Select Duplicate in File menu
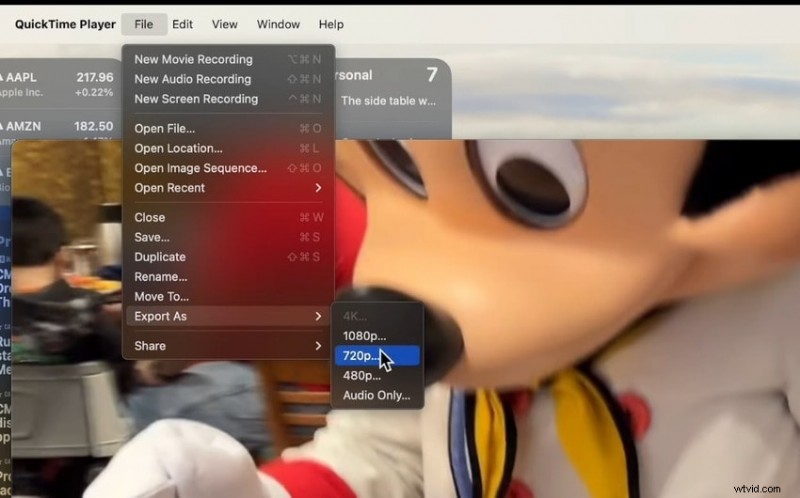This screenshot has height=498, width=800. pyautogui.click(x=228, y=257)
